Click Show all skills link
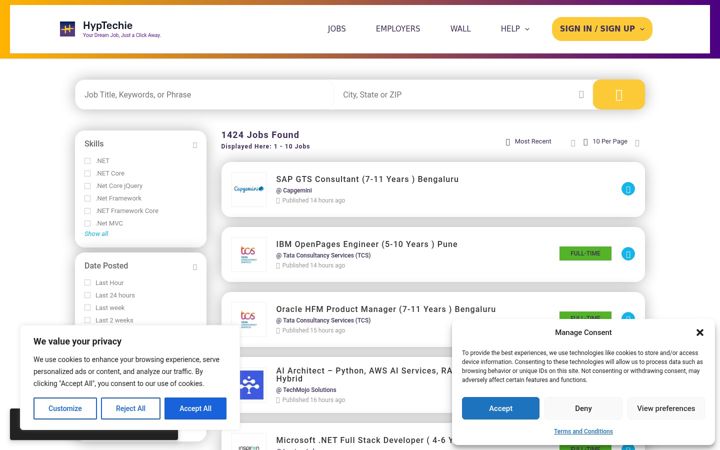720x450 pixels. (x=96, y=234)
